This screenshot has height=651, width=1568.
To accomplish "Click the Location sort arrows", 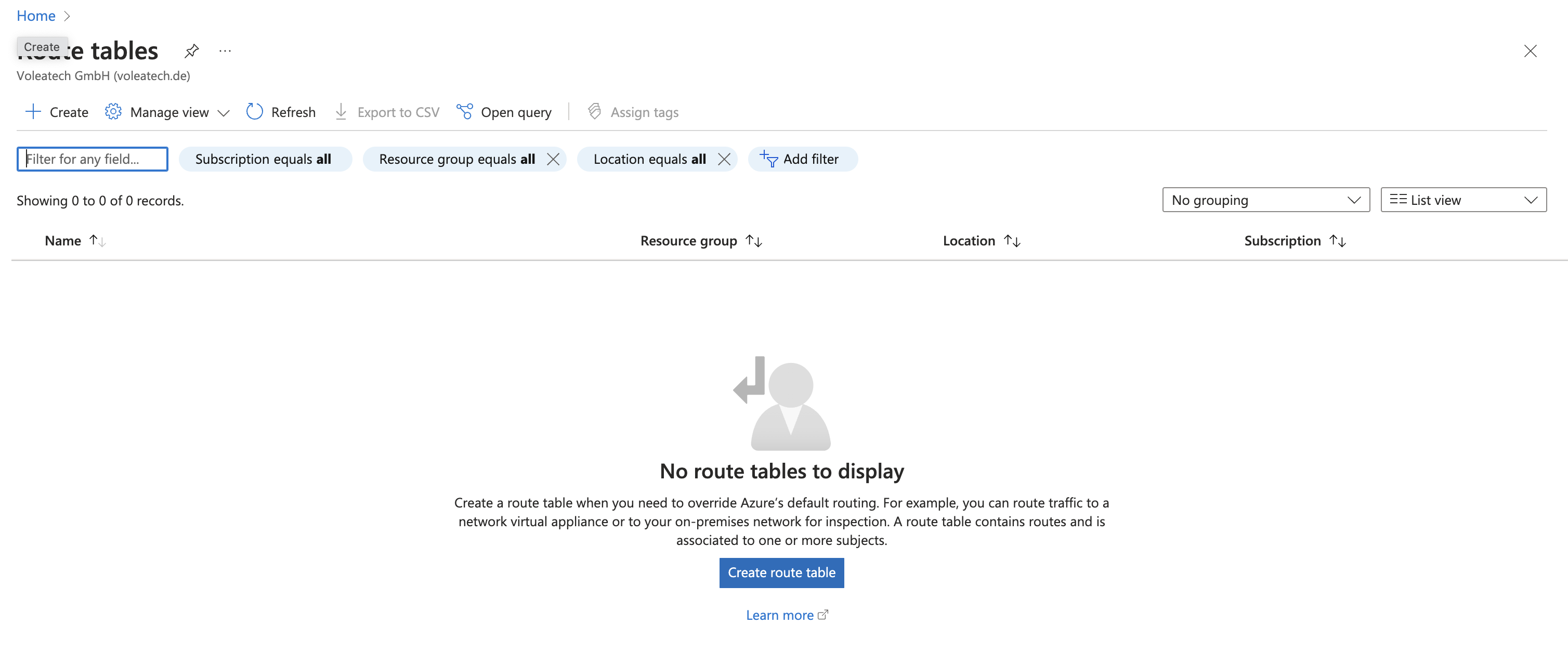I will click(1012, 241).
